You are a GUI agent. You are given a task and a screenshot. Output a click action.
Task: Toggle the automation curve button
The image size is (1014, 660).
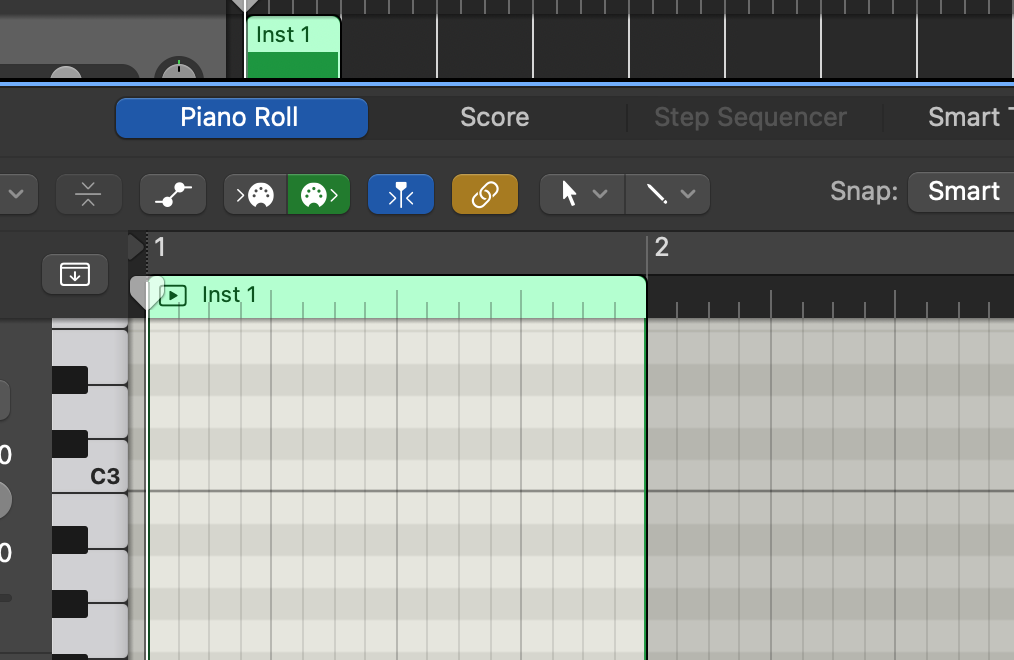click(x=172, y=194)
